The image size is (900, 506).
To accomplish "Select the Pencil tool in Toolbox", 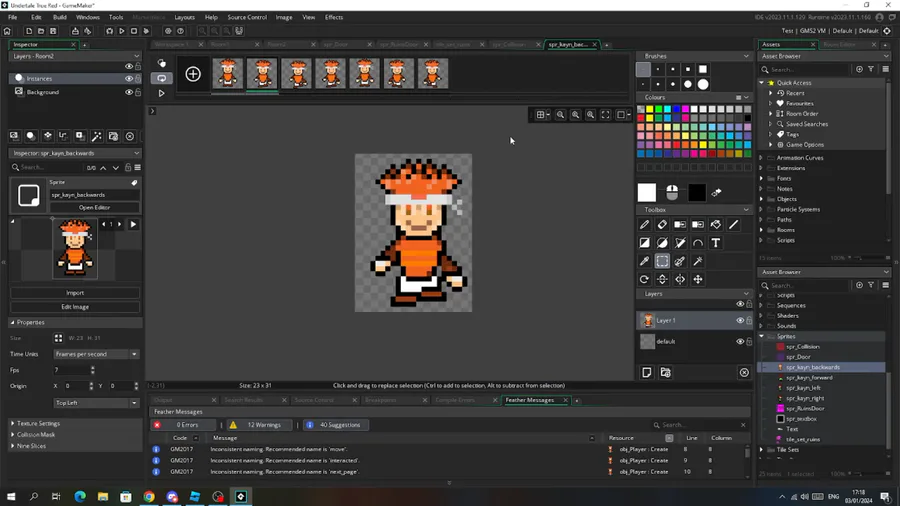I will pos(644,225).
